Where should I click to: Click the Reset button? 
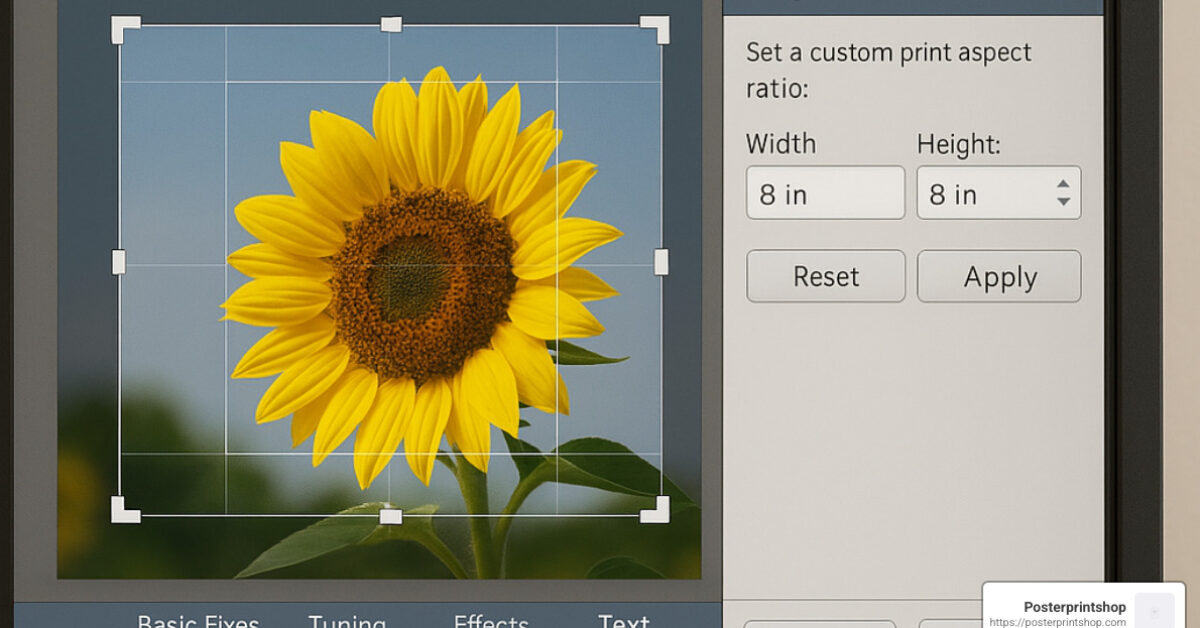[x=825, y=276]
